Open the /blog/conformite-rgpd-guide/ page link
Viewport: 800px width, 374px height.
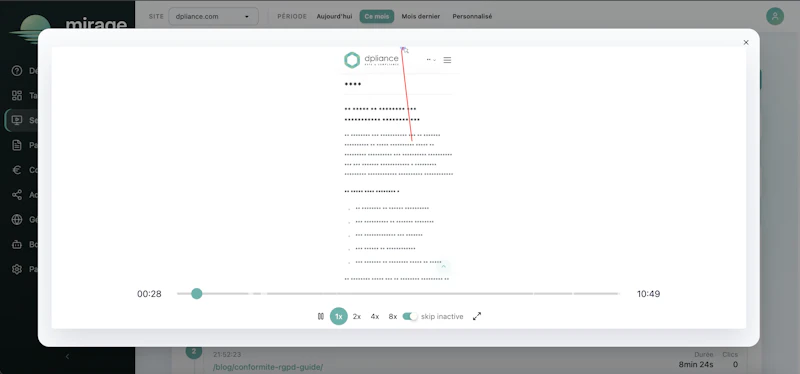pos(268,367)
